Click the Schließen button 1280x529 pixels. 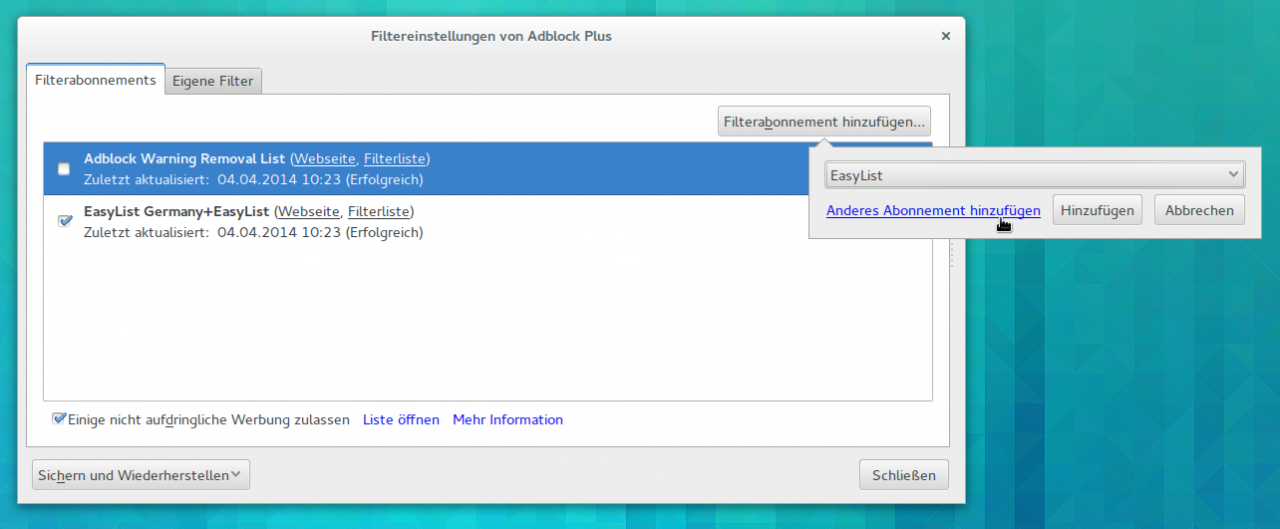(904, 475)
